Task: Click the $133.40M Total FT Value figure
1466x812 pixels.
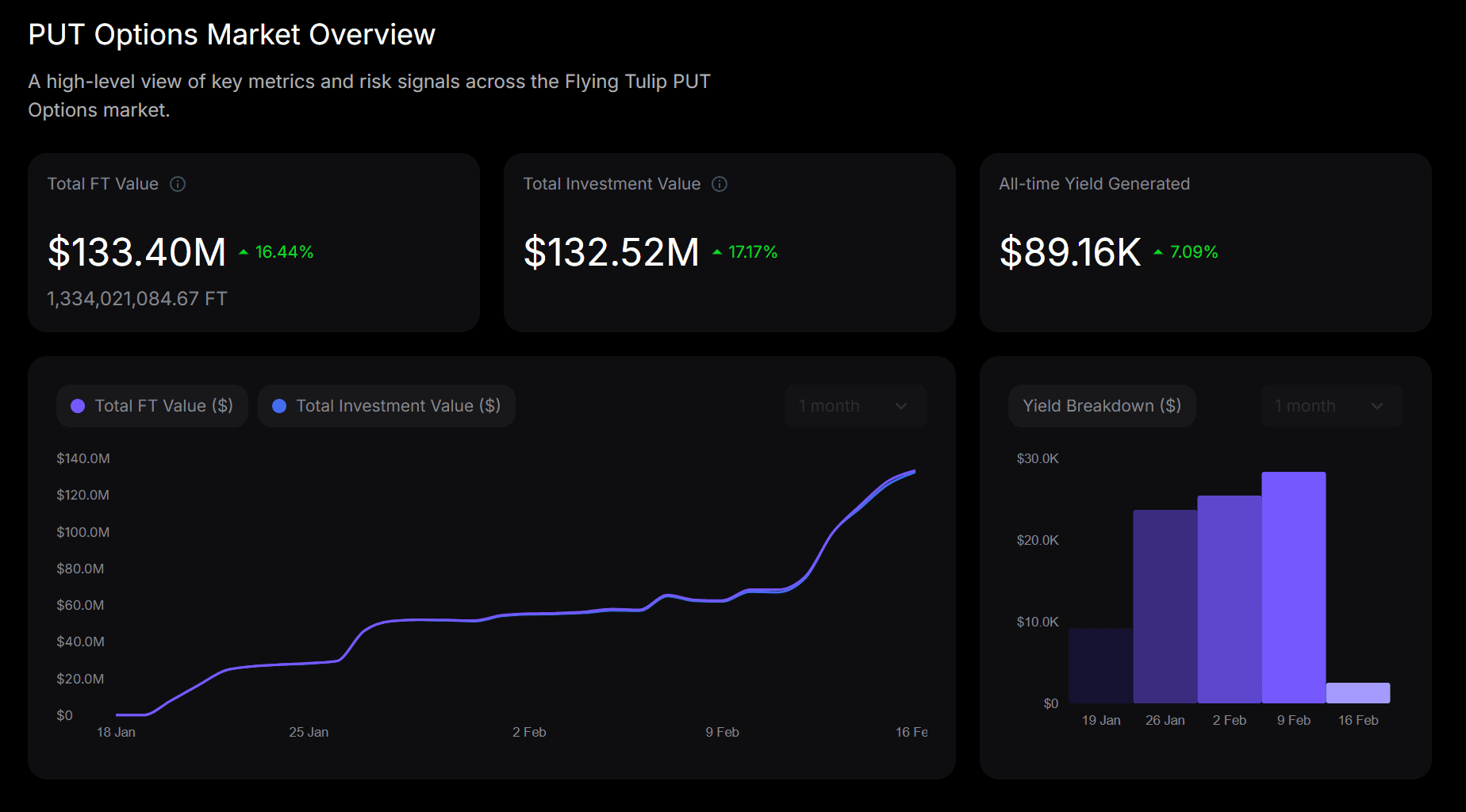Action: coord(137,252)
